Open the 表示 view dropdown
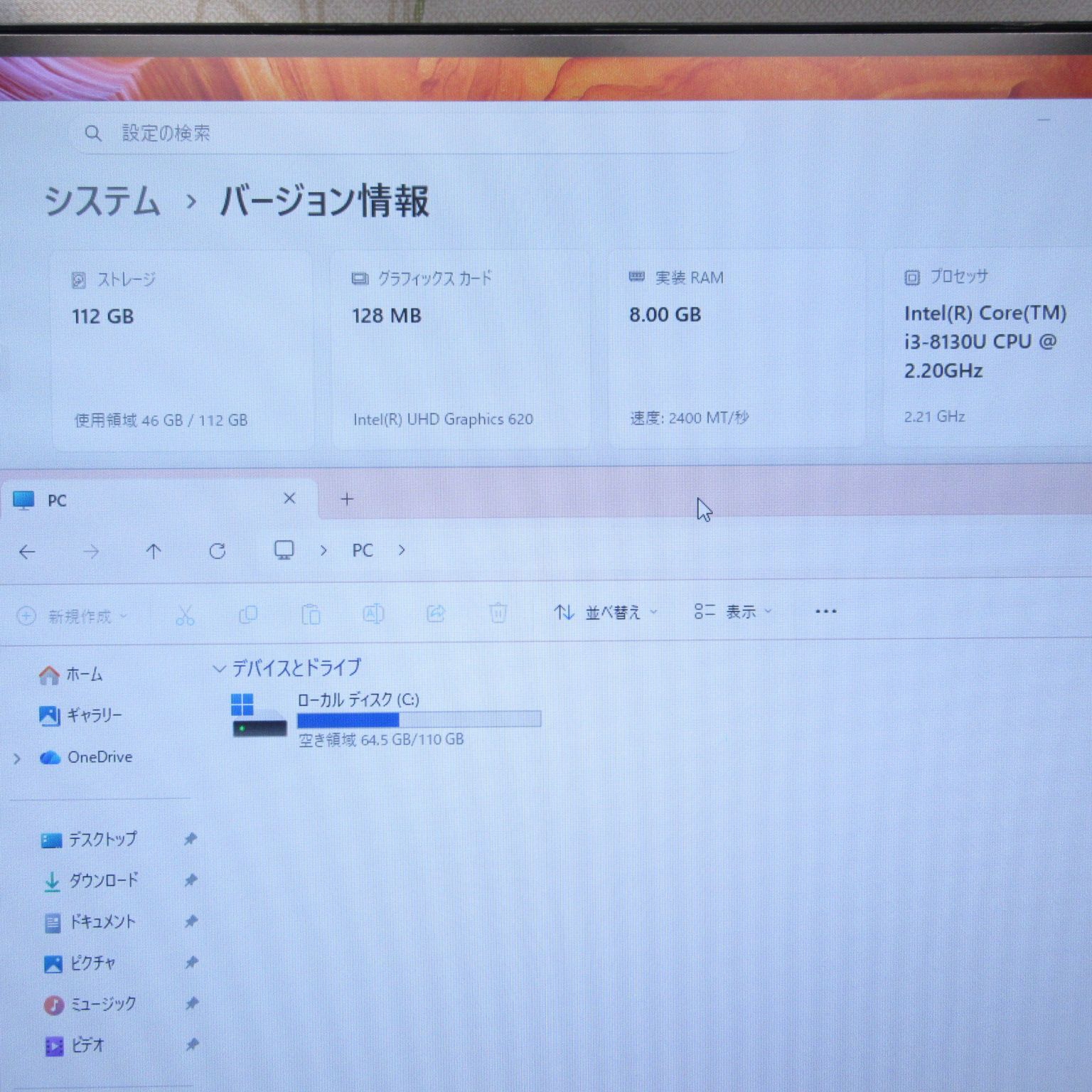Screen dimensions: 1092x1092 click(x=733, y=611)
